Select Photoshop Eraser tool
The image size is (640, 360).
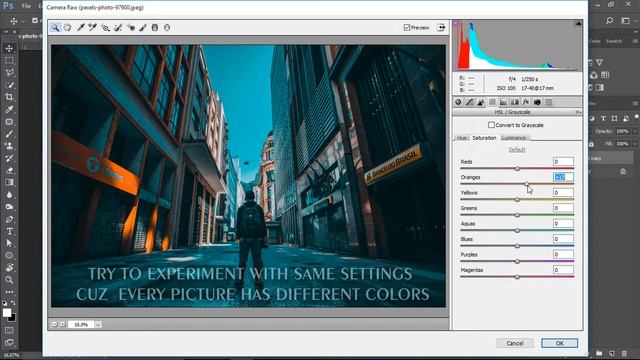pyautogui.click(x=9, y=170)
